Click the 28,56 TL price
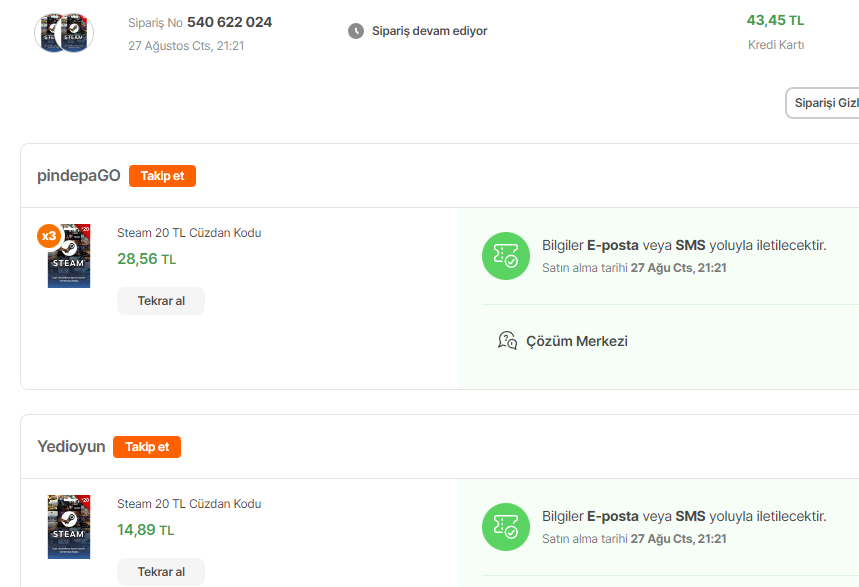859x587 pixels. 147,259
